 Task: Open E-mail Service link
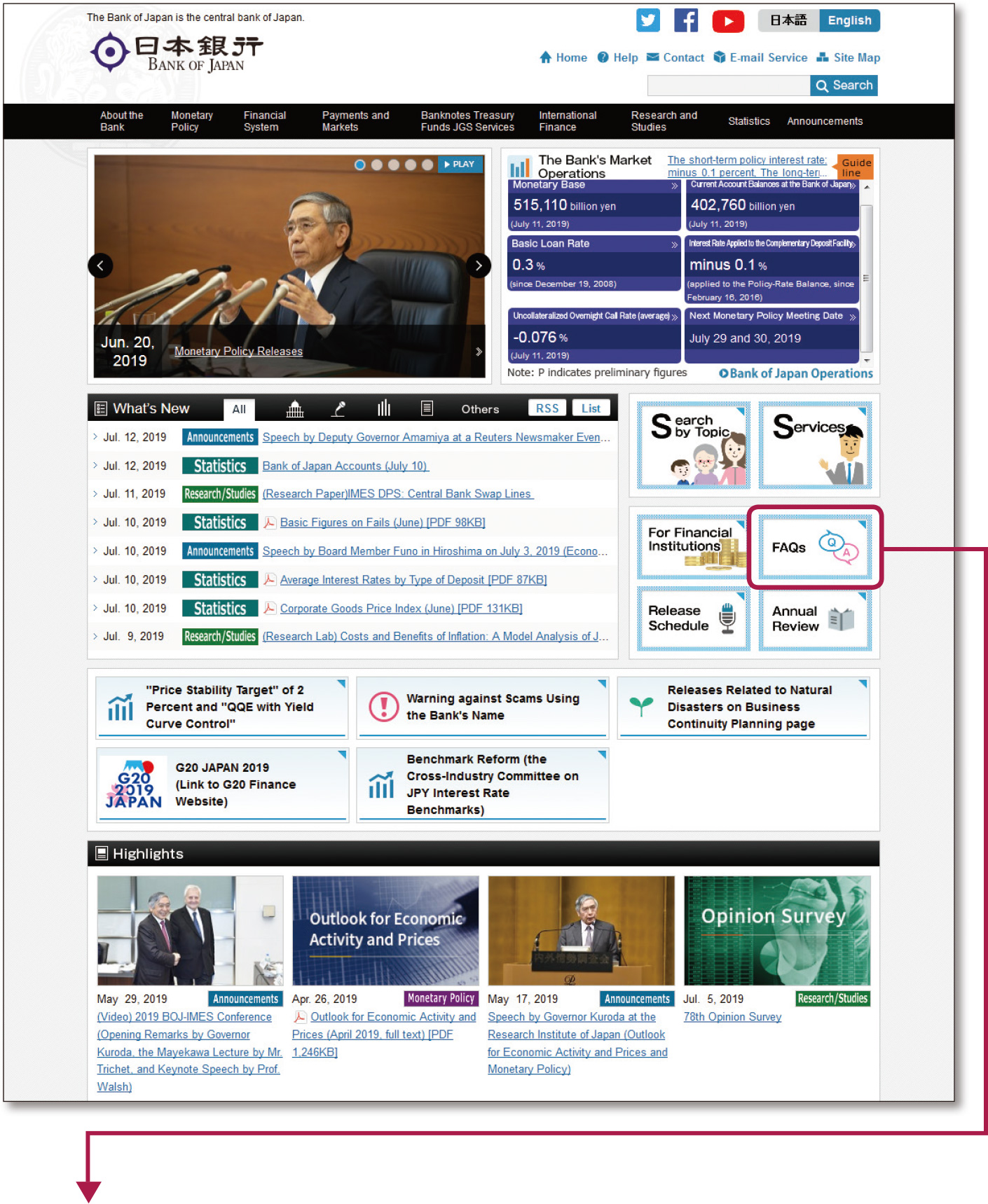(x=760, y=57)
